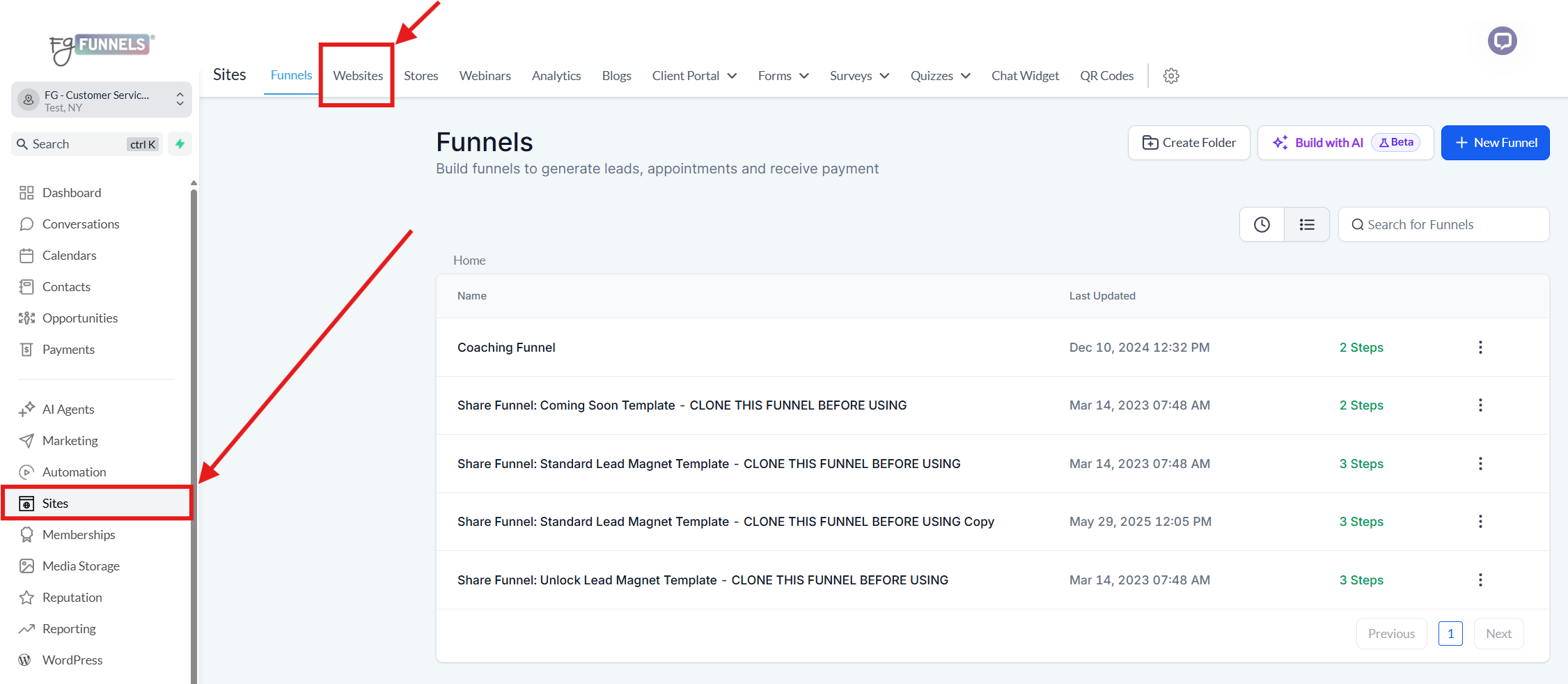Click '2 Steps' for Coaching Funnel

(1361, 348)
